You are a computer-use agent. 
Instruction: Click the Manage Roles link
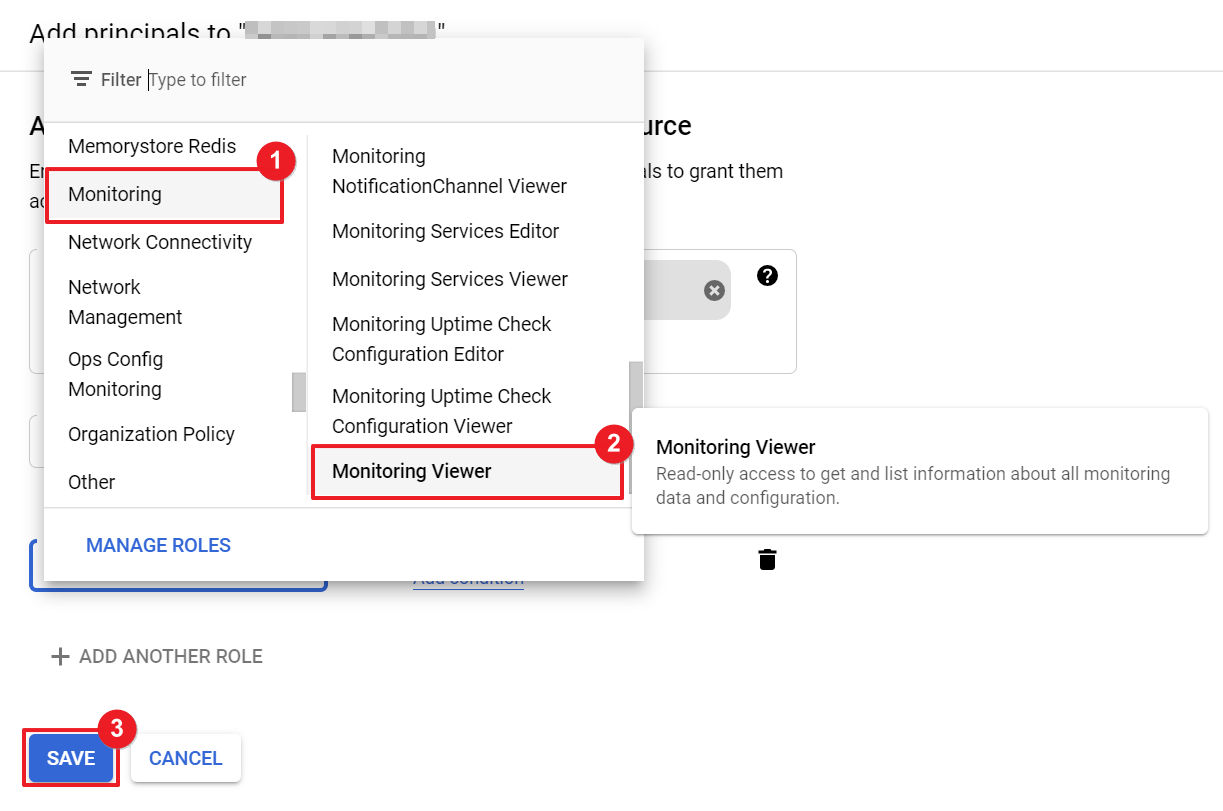tap(158, 545)
